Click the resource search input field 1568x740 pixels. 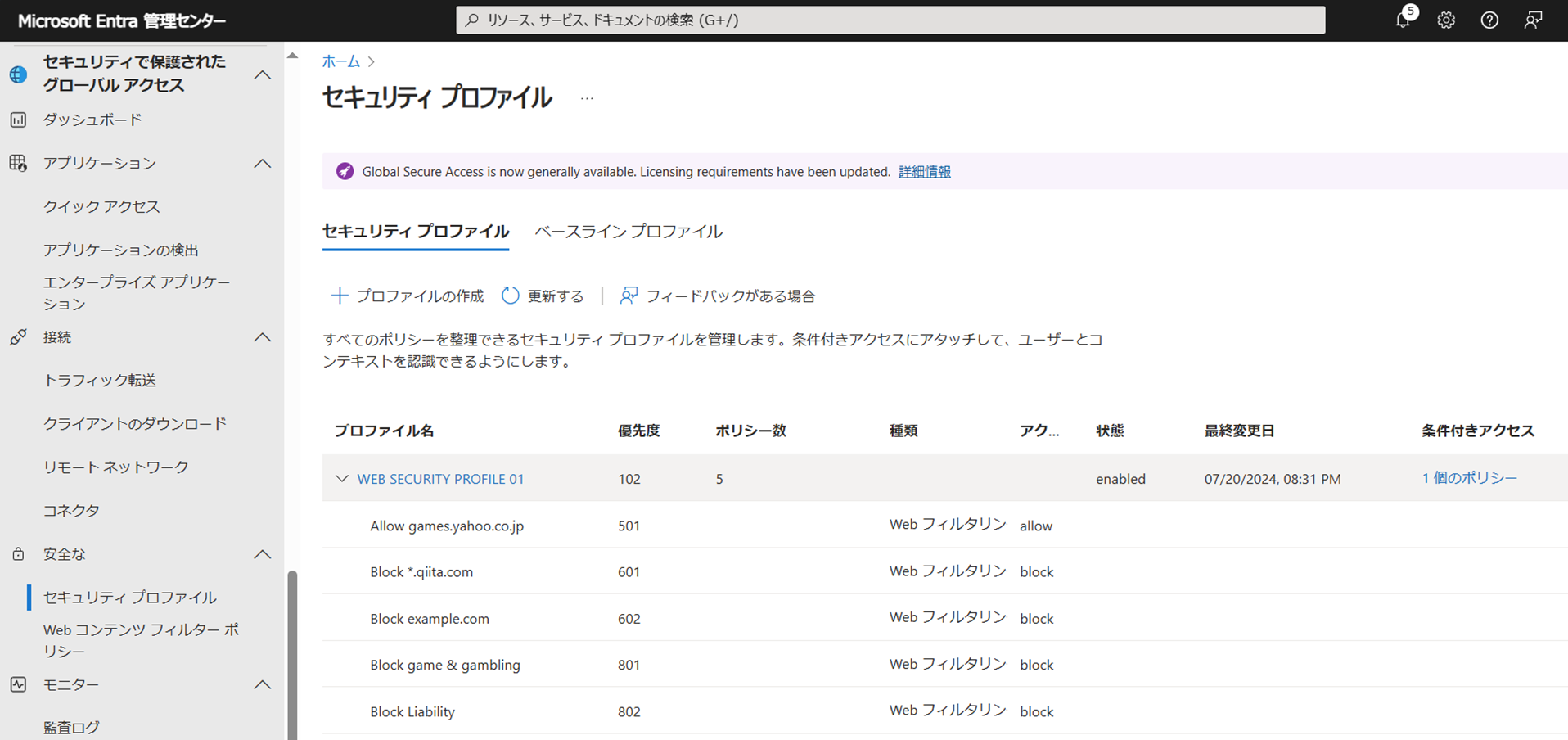click(890, 20)
